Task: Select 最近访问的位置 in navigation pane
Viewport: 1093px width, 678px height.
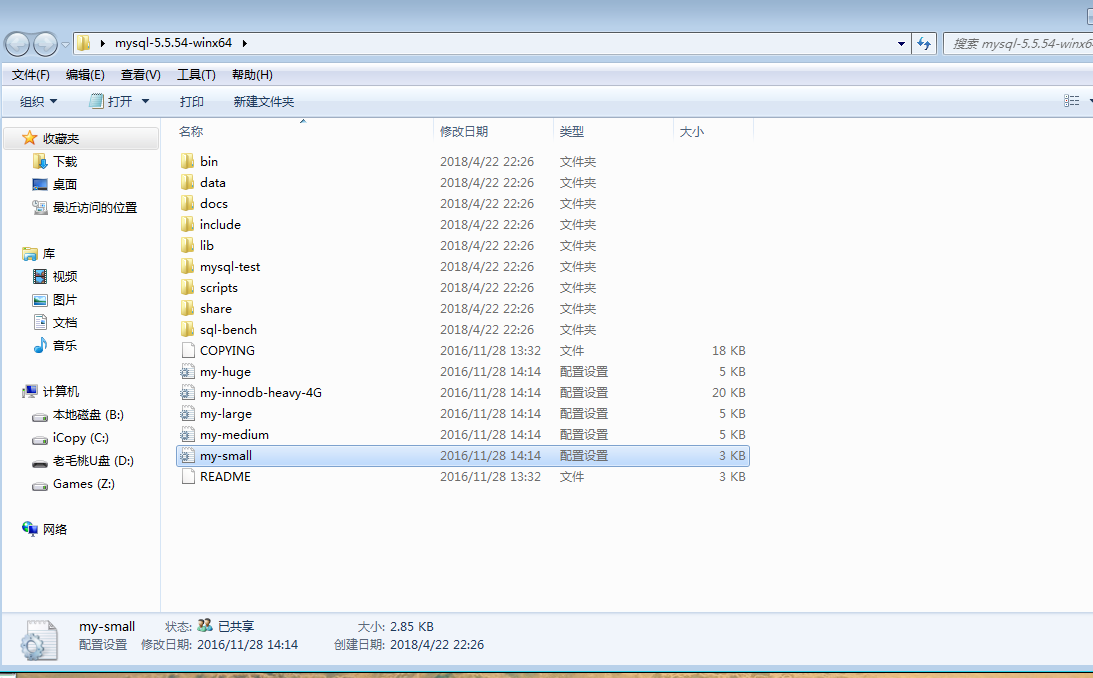Action: pos(95,208)
